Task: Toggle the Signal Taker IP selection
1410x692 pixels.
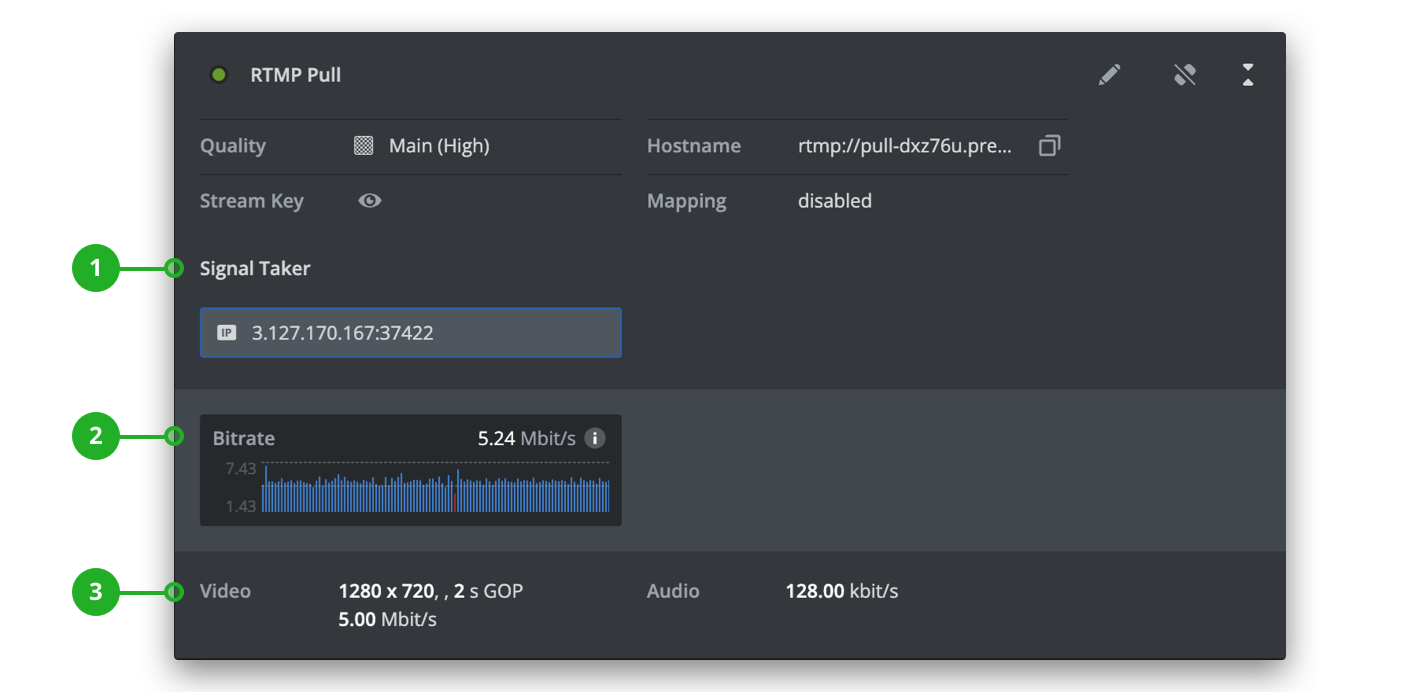Action: coord(410,332)
